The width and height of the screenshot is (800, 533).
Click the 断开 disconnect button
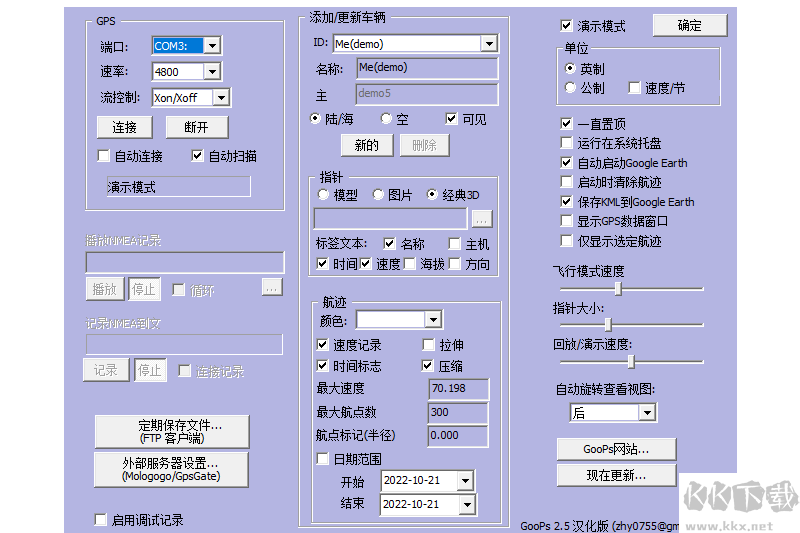click(x=196, y=127)
